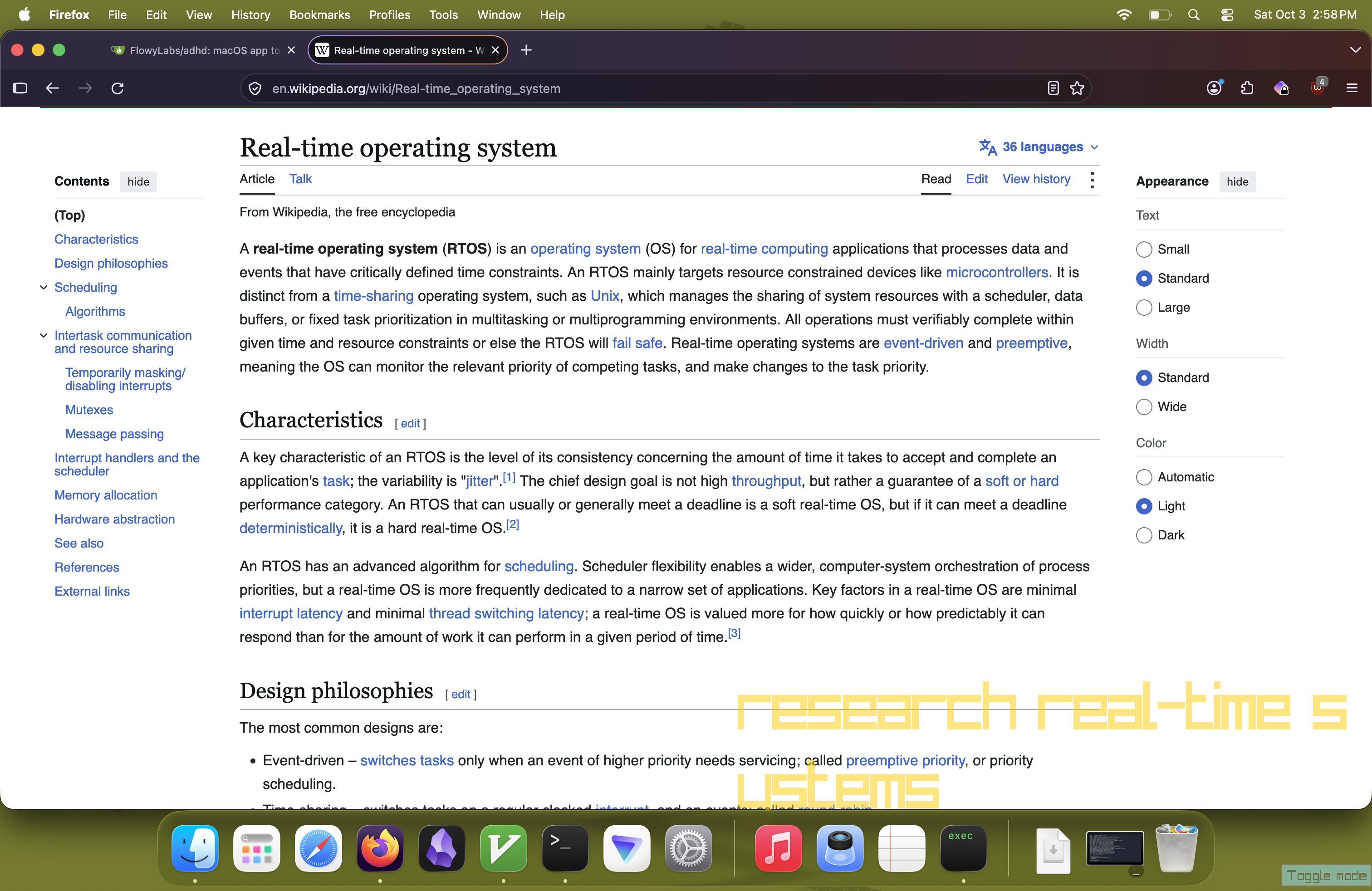Image resolution: width=1372 pixels, height=891 pixels.
Task: Close the FlowyLabs/adhd tab
Action: [x=291, y=50]
